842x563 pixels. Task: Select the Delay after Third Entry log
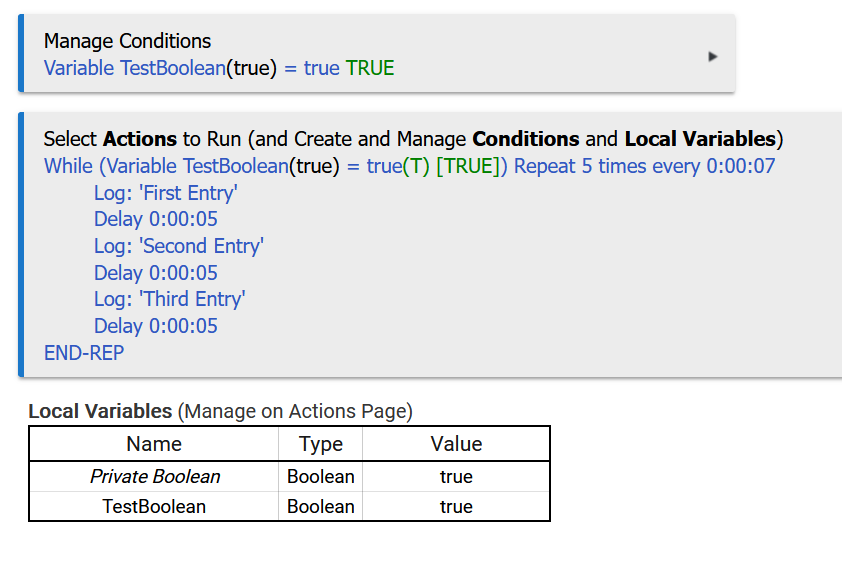tap(155, 326)
